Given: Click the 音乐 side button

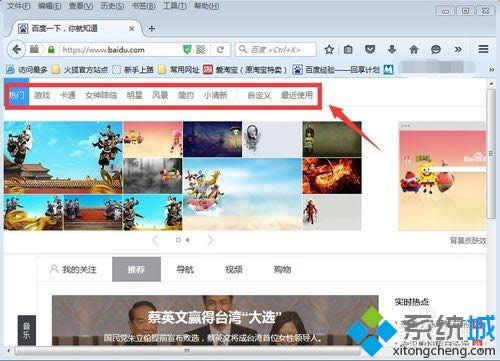Looking at the screenshot, I should (x=27, y=330).
